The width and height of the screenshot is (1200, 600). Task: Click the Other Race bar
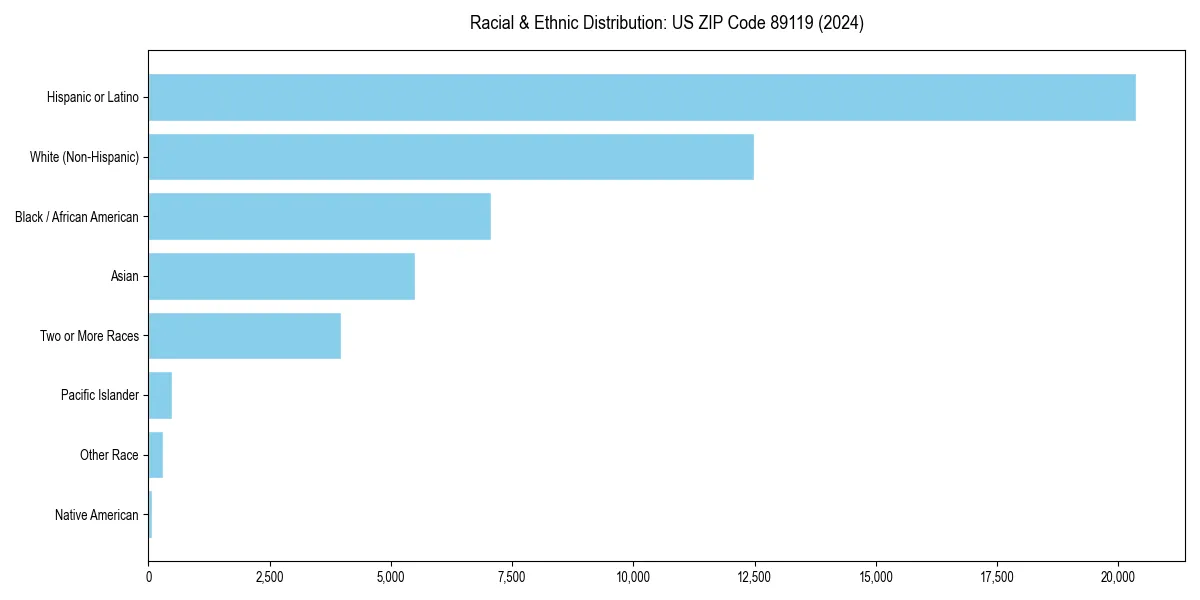(155, 455)
